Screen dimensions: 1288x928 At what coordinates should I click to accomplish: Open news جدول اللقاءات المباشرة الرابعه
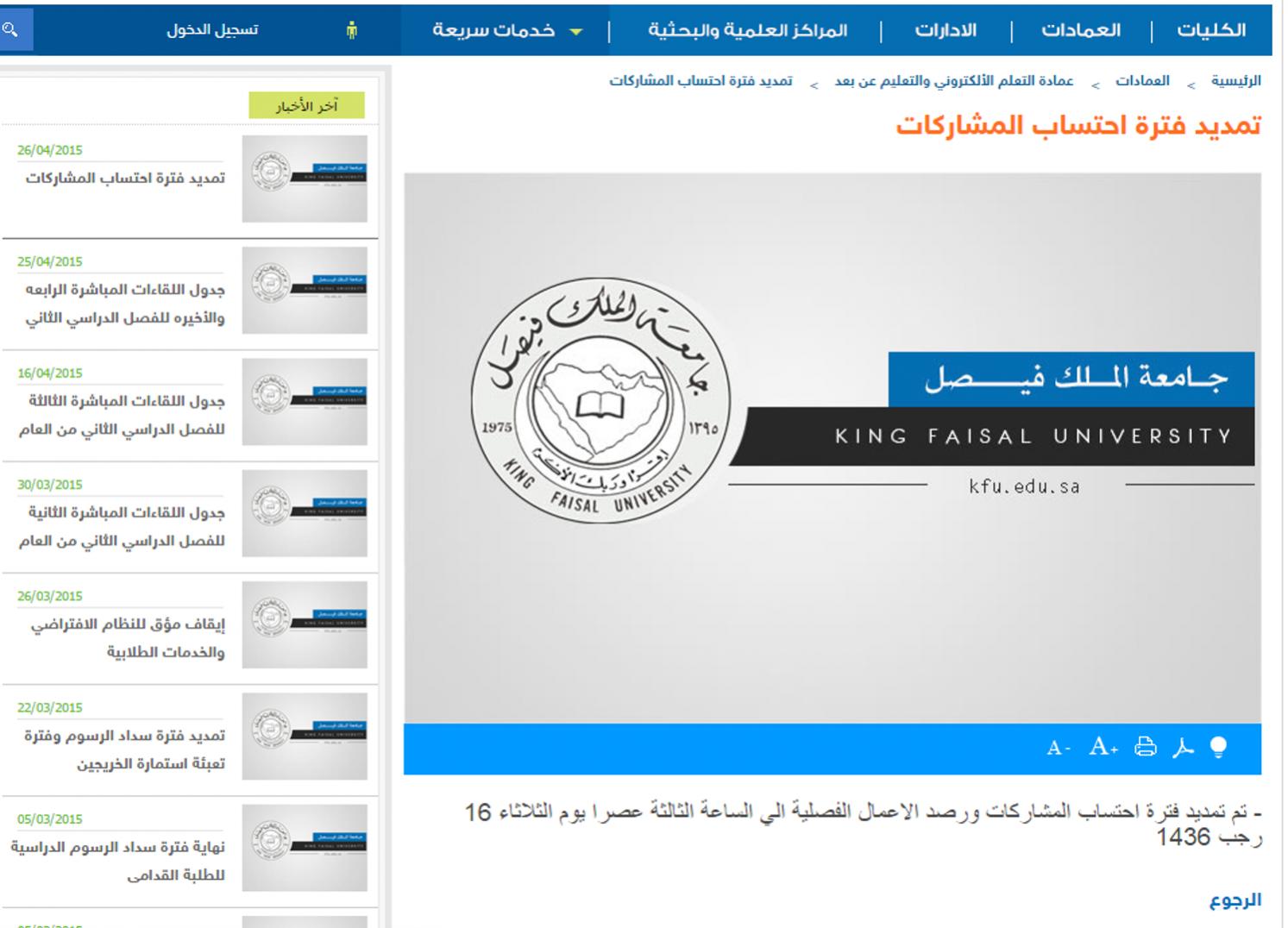(x=125, y=304)
